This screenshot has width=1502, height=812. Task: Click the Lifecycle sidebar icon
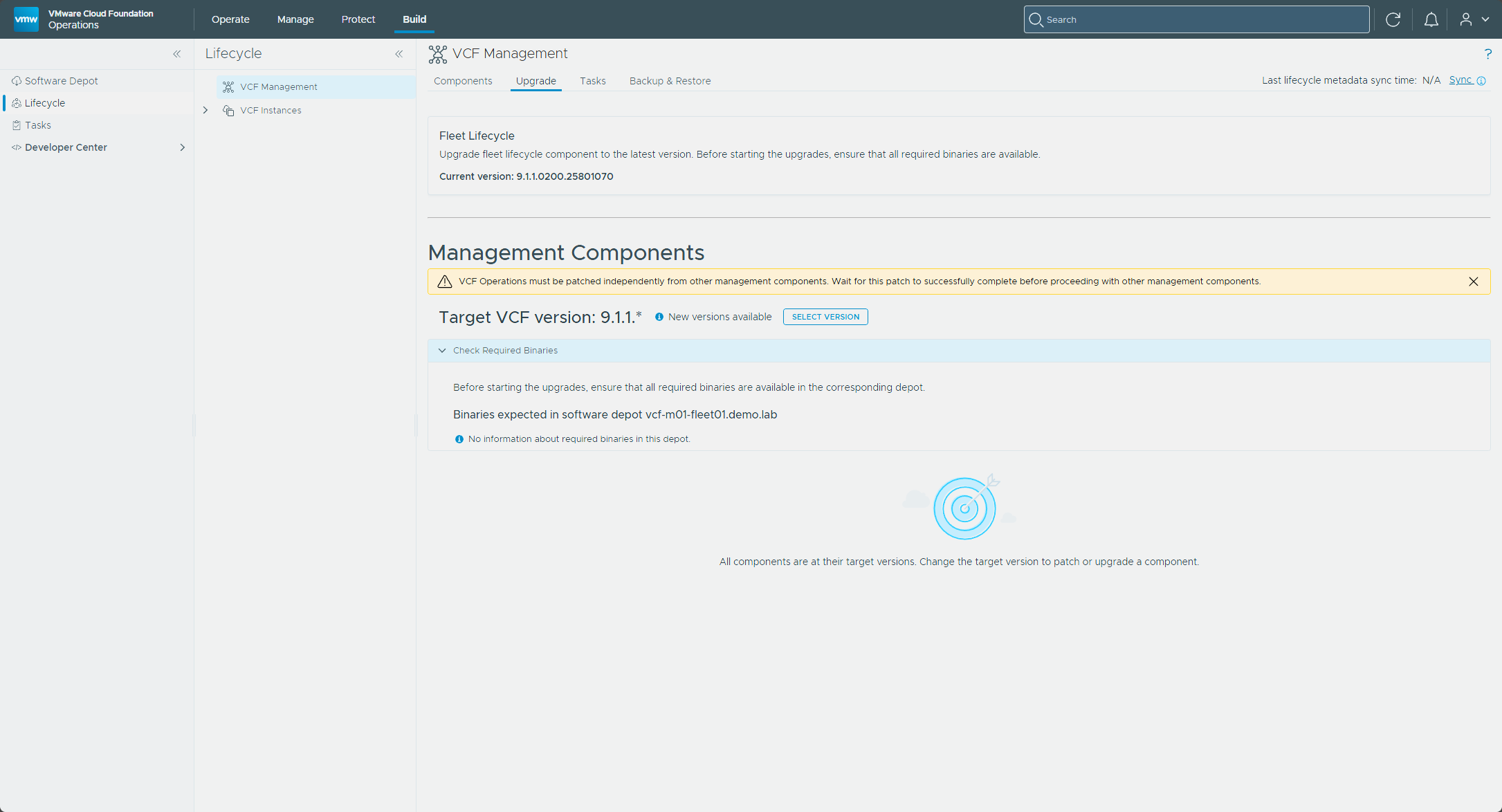click(17, 103)
